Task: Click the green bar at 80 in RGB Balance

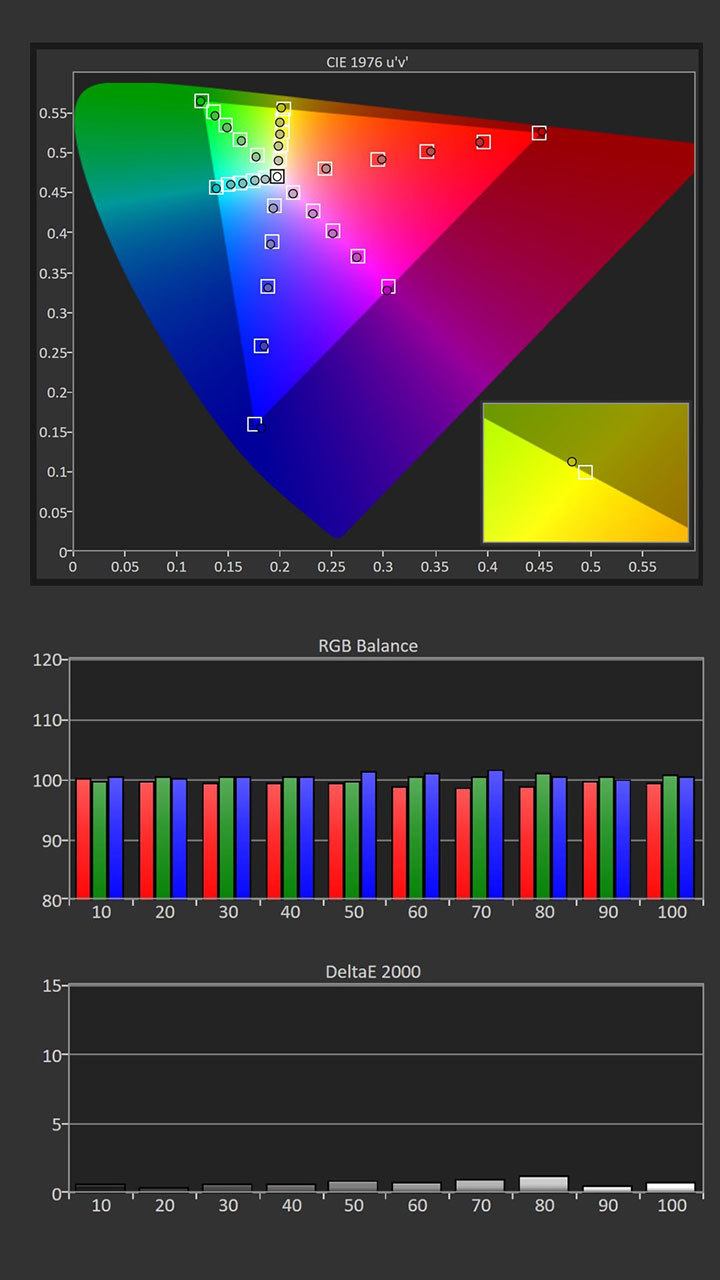Action: click(x=543, y=836)
